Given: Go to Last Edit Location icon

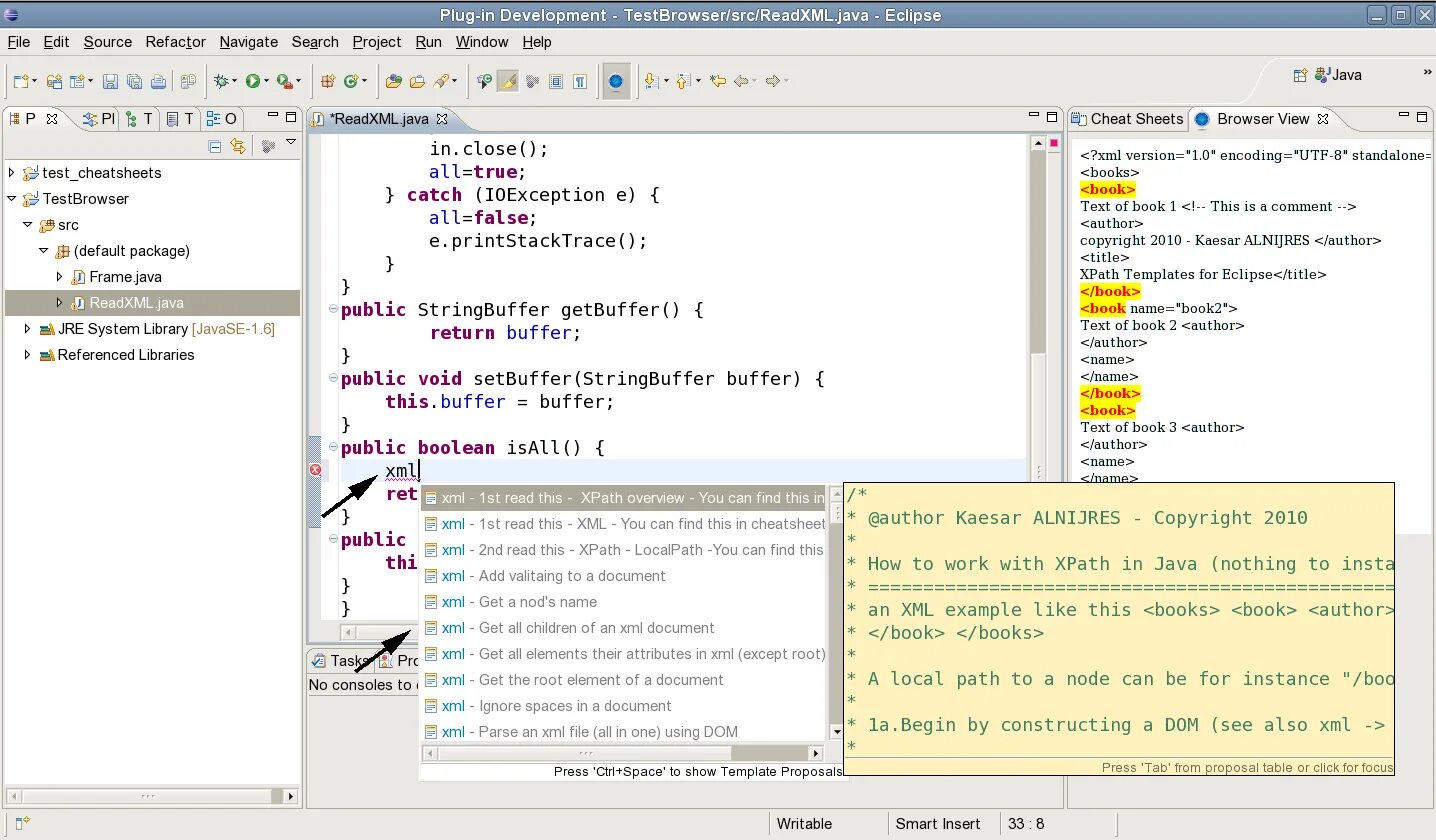Looking at the screenshot, I should [718, 82].
